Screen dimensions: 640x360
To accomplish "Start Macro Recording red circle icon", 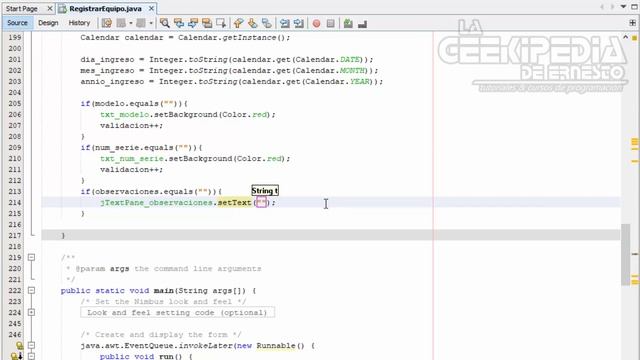I will click(316, 24).
